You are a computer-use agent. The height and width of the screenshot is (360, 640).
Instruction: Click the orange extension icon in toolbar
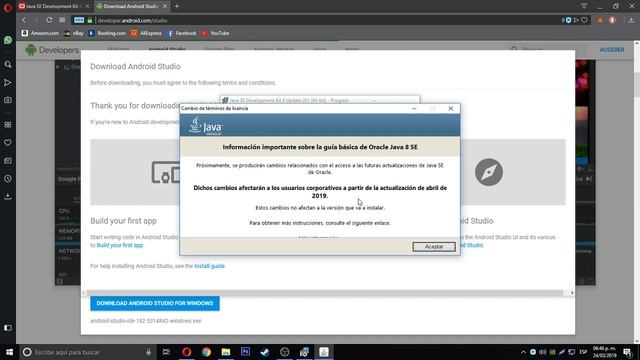click(x=600, y=20)
